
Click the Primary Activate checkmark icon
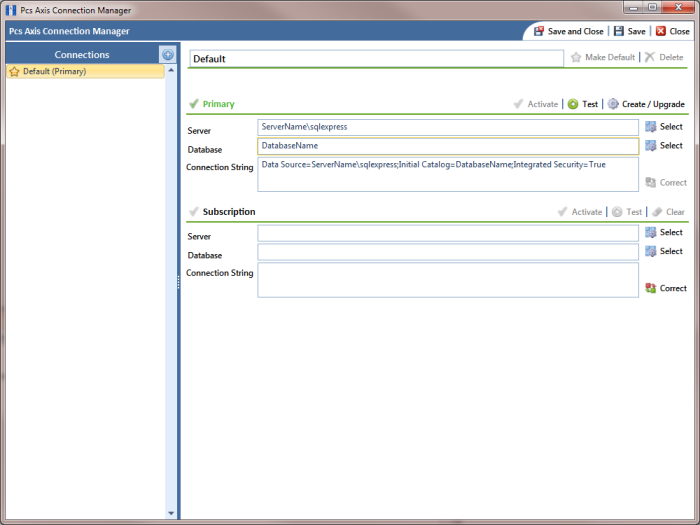click(x=518, y=104)
